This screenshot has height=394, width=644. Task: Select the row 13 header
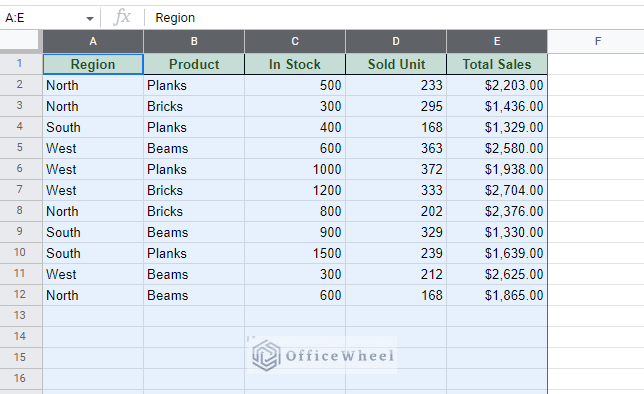(x=21, y=316)
